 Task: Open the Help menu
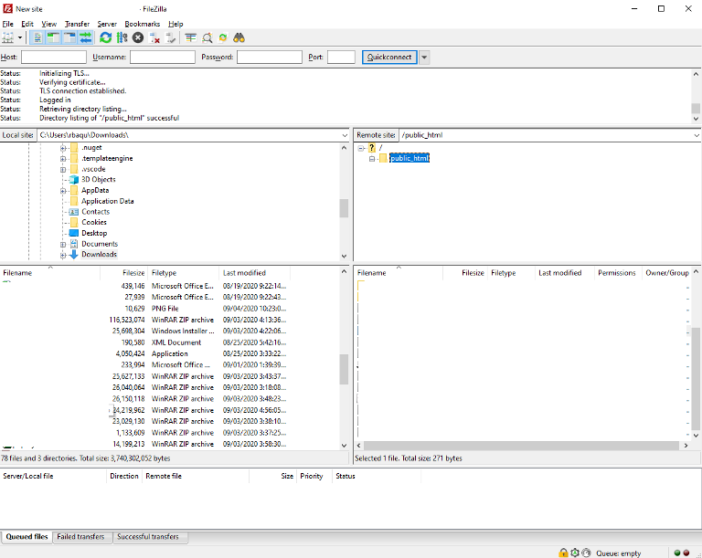click(x=176, y=24)
